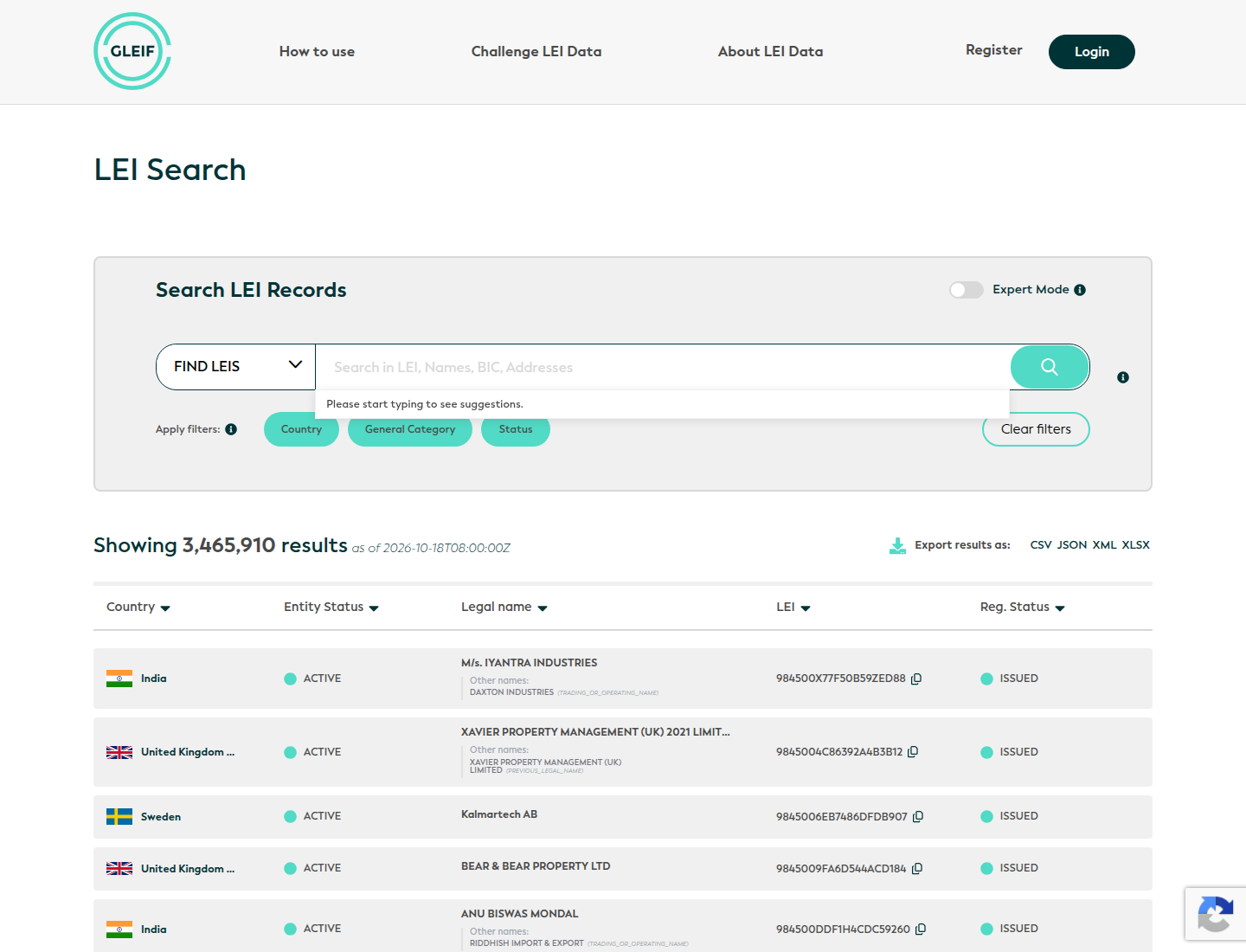The height and width of the screenshot is (952, 1246).
Task: Apply the Status filter
Action: (x=516, y=429)
